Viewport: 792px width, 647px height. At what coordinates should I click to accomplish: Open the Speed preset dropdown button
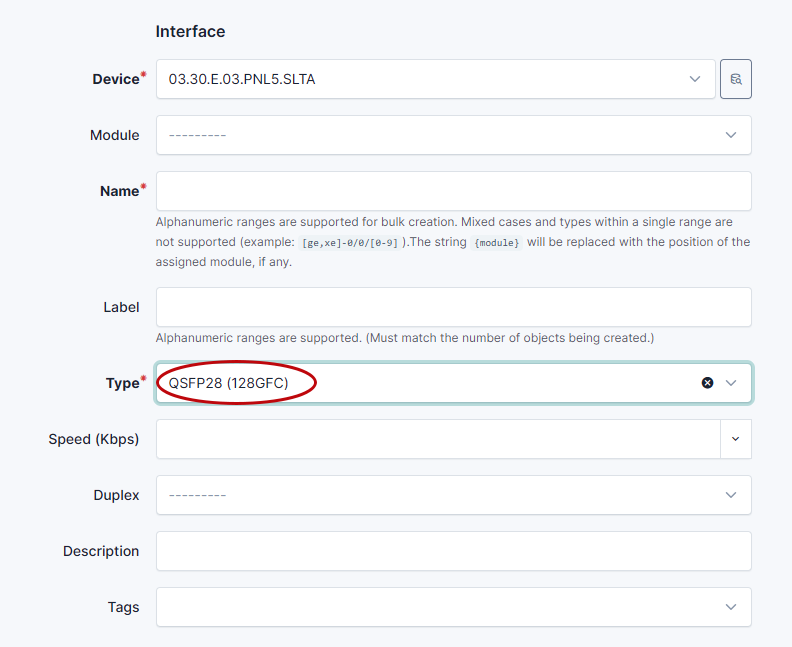735,439
